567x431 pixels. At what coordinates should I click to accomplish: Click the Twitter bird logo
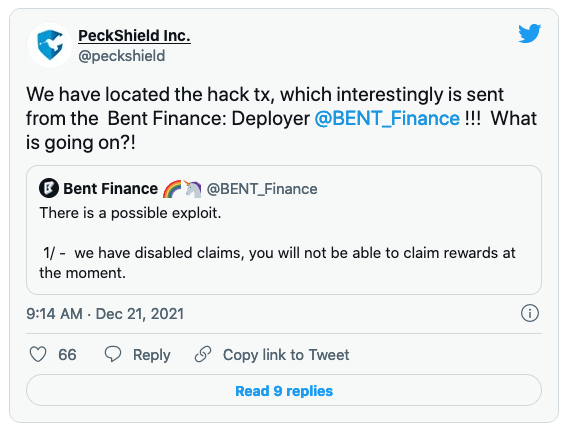point(529,34)
